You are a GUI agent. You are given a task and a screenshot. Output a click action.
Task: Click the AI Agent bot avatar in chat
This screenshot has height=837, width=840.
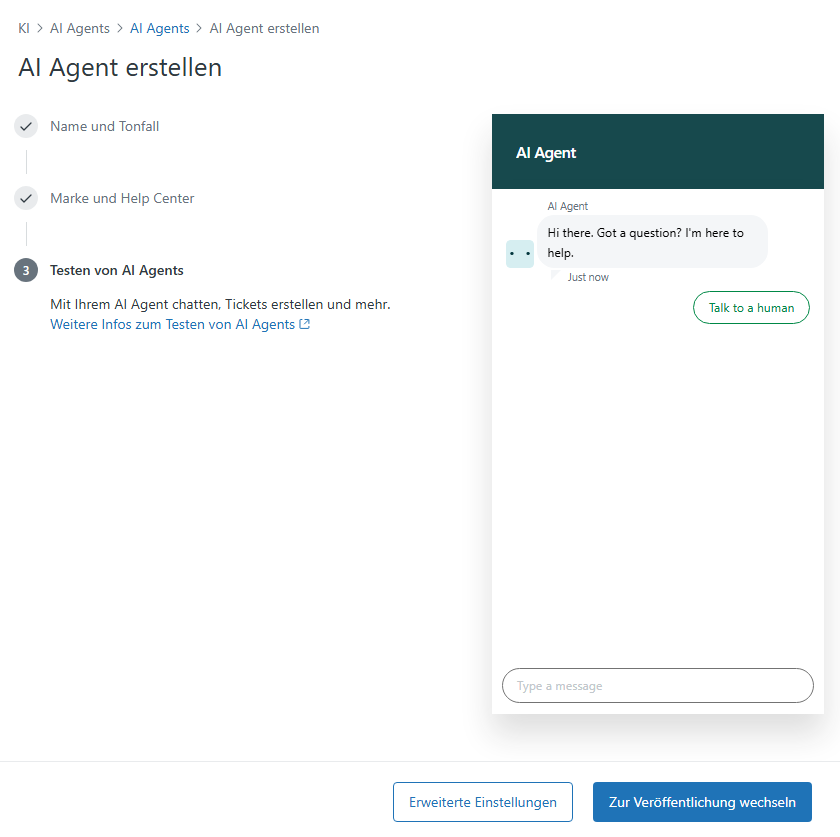(520, 254)
